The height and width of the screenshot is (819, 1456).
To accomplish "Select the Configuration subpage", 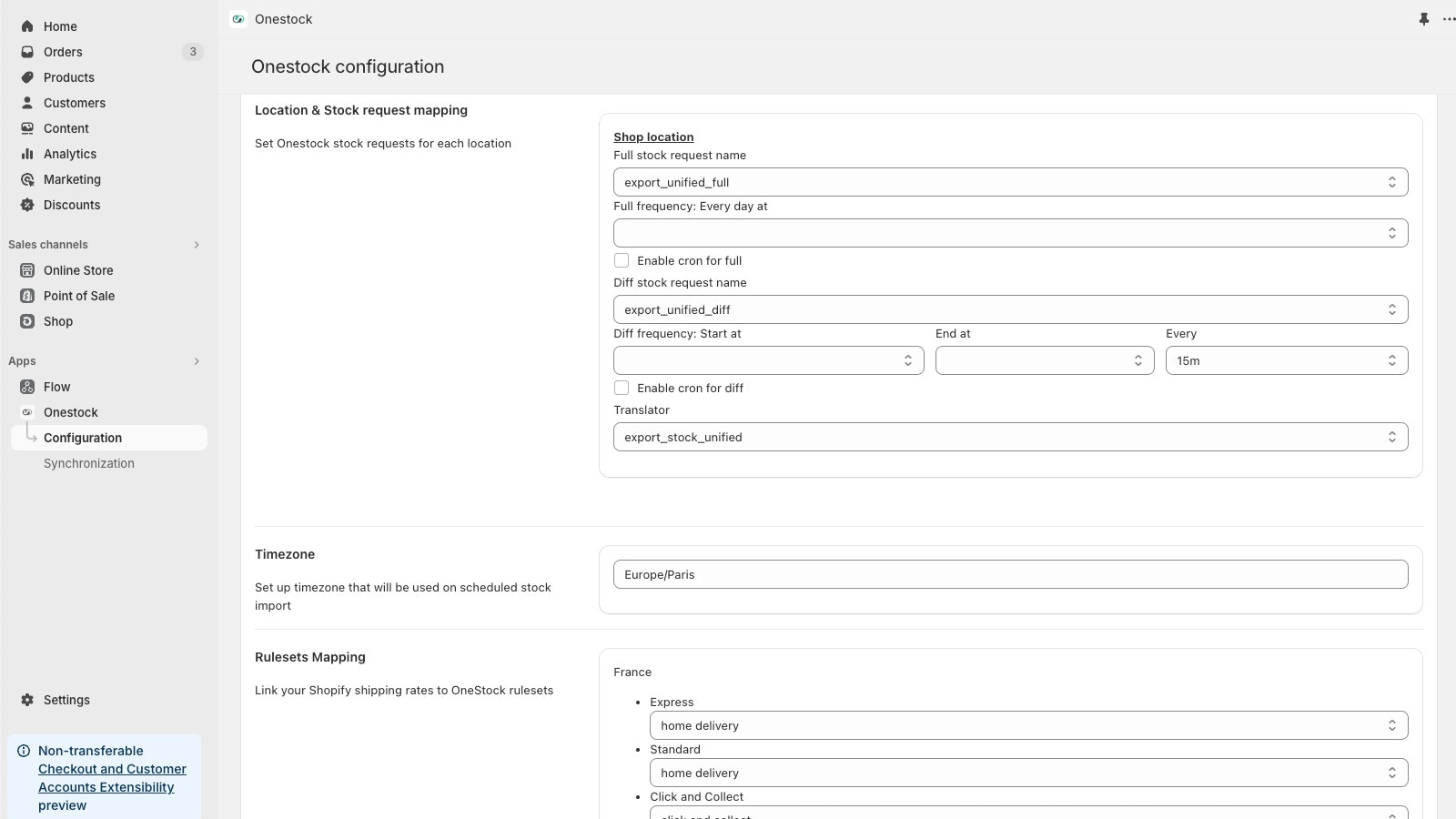I will click(109, 438).
